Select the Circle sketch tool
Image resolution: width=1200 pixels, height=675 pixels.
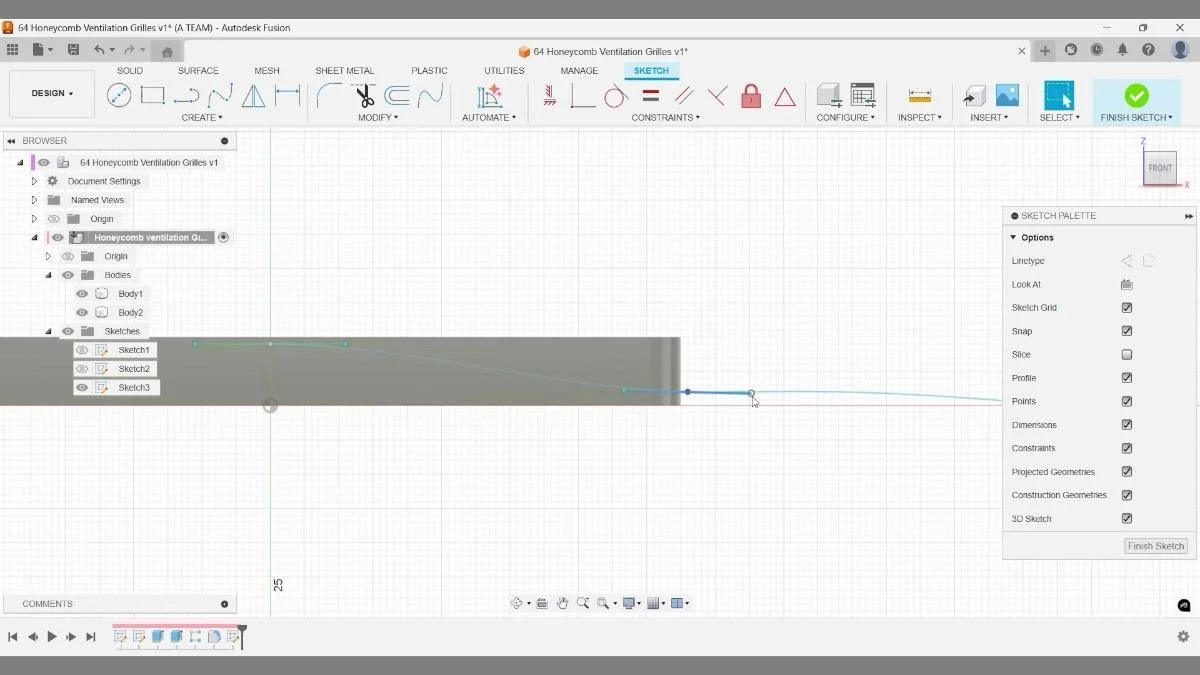(x=120, y=96)
